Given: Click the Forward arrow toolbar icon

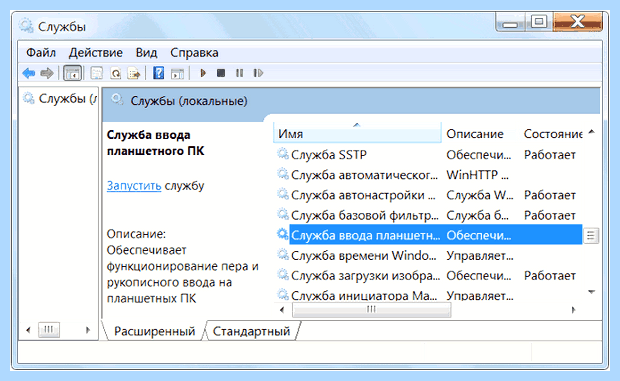Looking at the screenshot, I should tap(47, 73).
